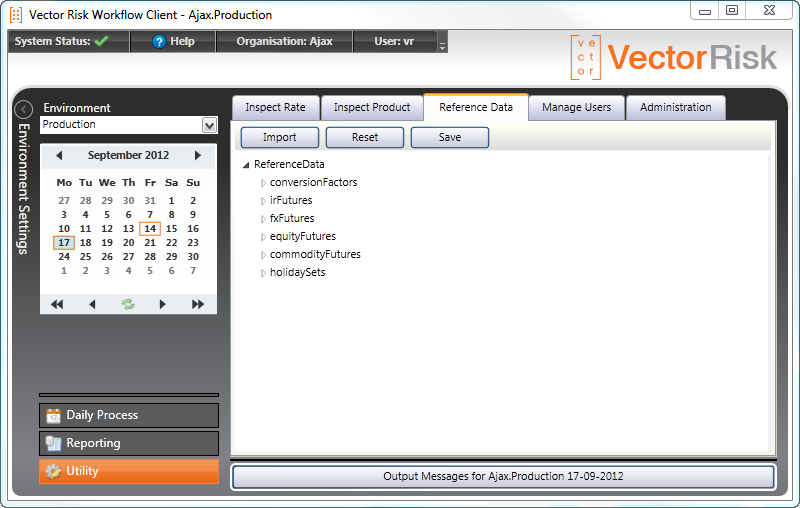Select the fxFutures tree label
Screen dimensions: 800x508
(292, 218)
